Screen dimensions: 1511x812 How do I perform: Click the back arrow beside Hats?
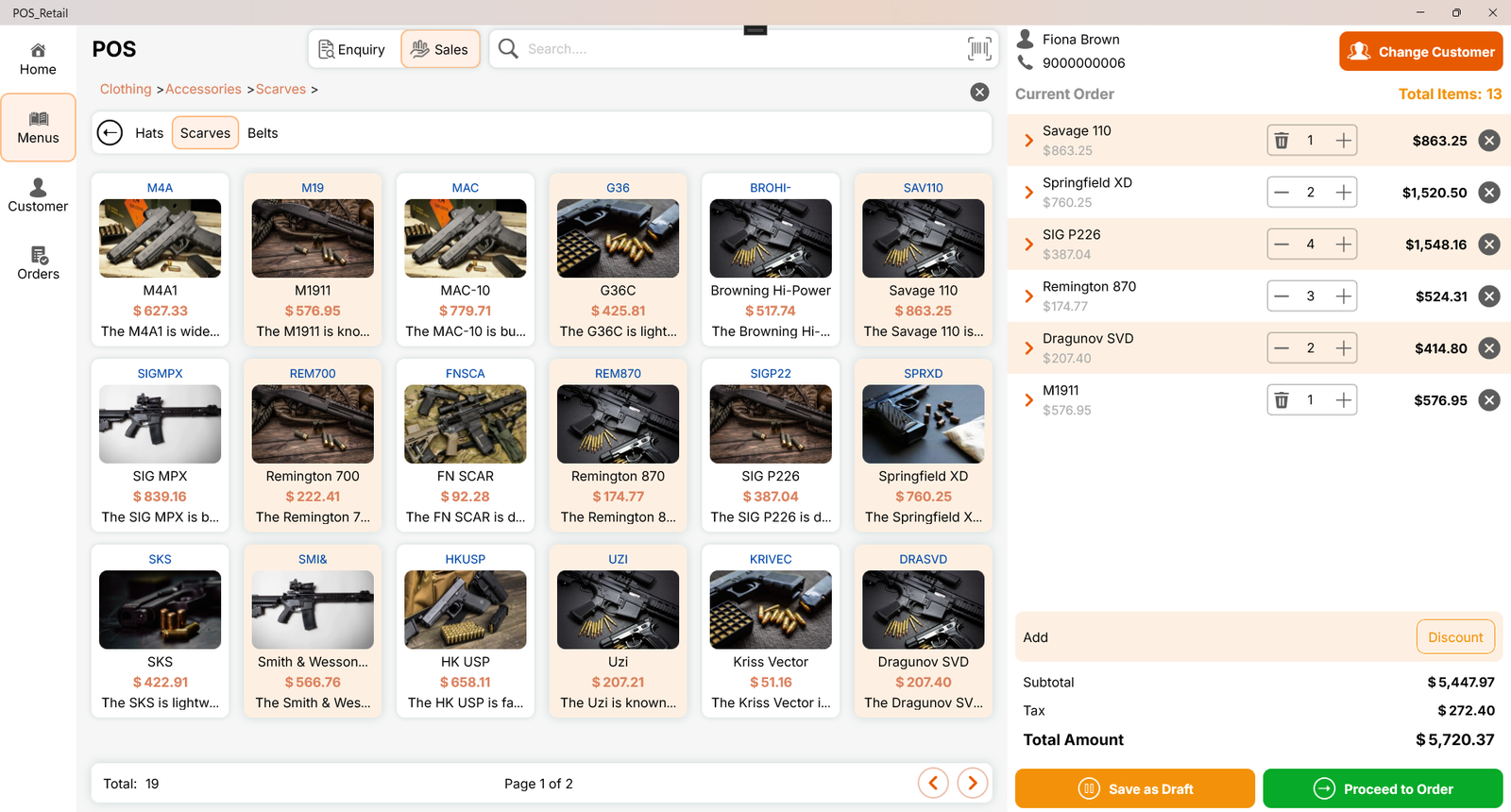coord(110,133)
